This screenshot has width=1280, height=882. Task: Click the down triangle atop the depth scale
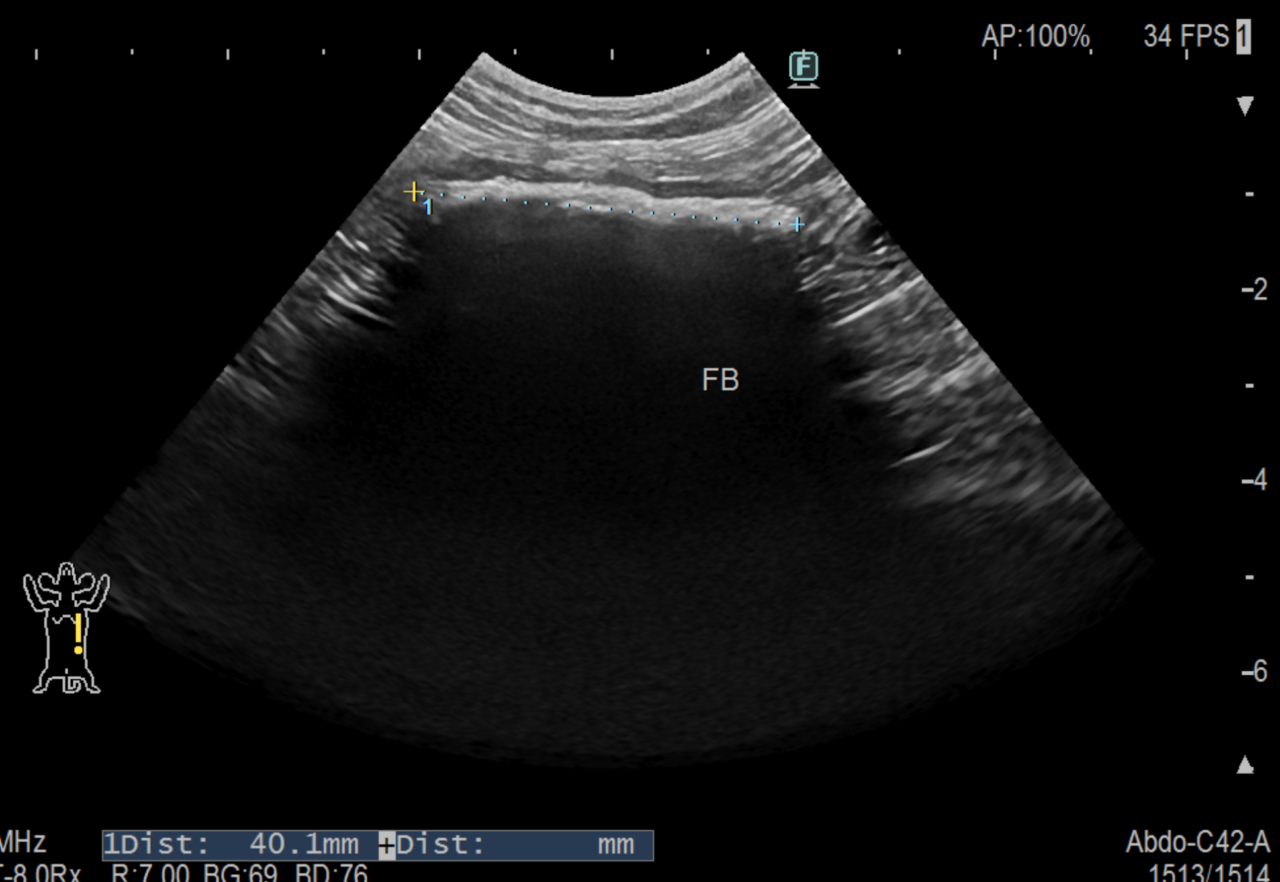1245,106
